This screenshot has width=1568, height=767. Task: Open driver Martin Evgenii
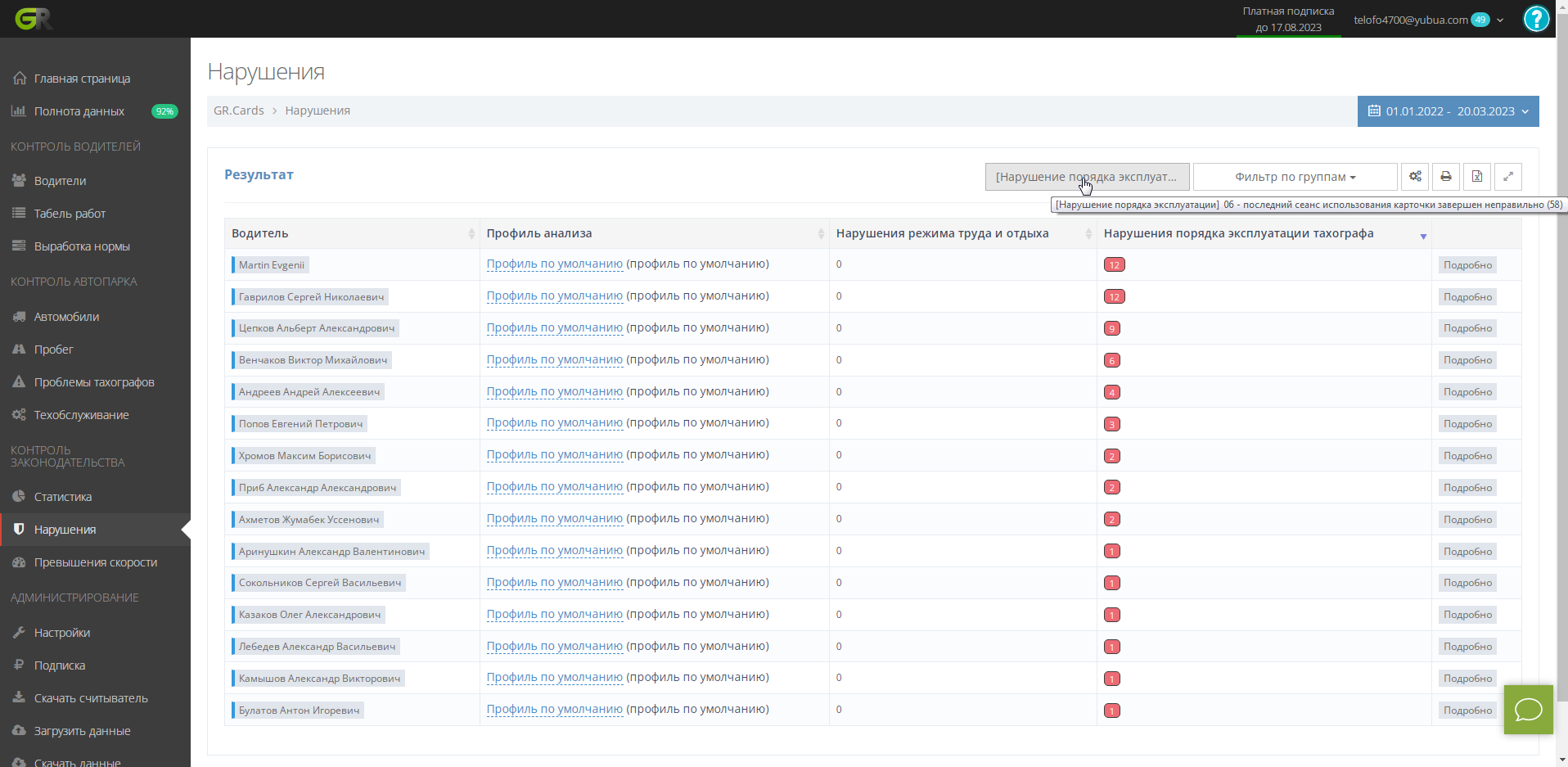pos(271,265)
